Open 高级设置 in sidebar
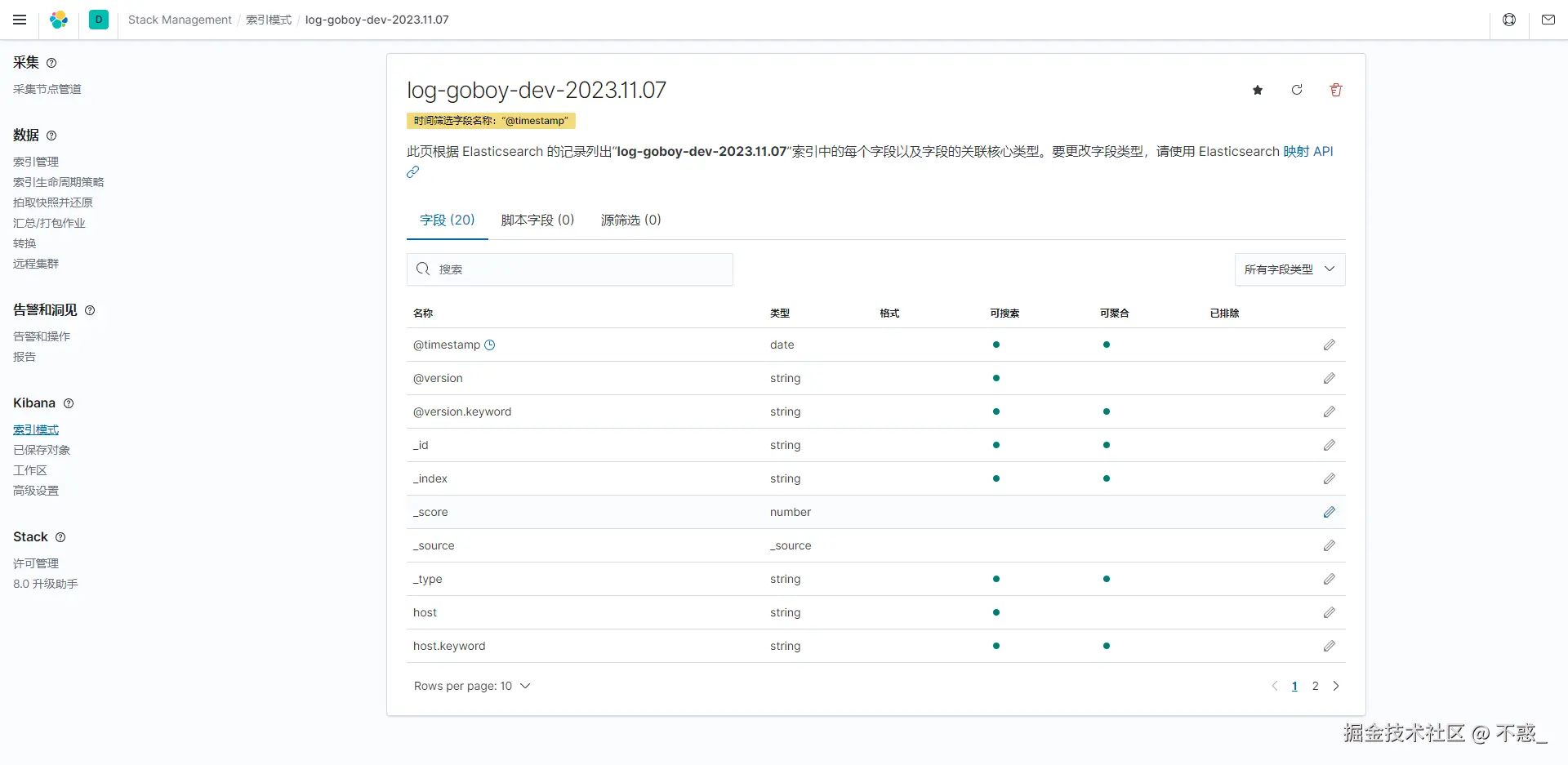Image resolution: width=1568 pixels, height=765 pixels. tap(36, 491)
